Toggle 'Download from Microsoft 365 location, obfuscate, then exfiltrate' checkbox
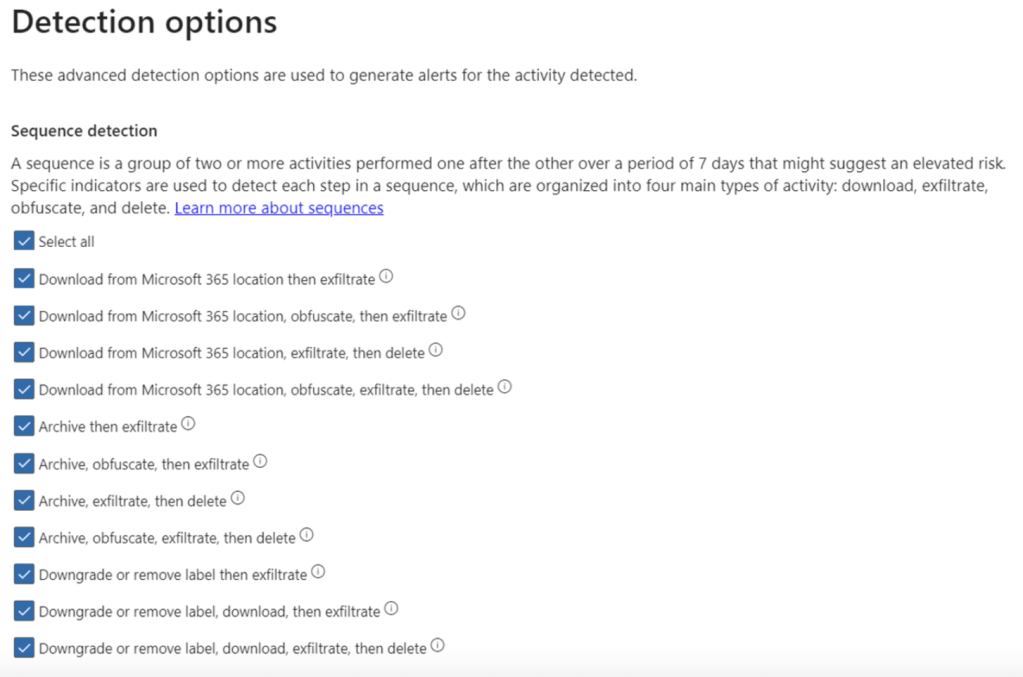Image resolution: width=1023 pixels, height=677 pixels. click(24, 315)
